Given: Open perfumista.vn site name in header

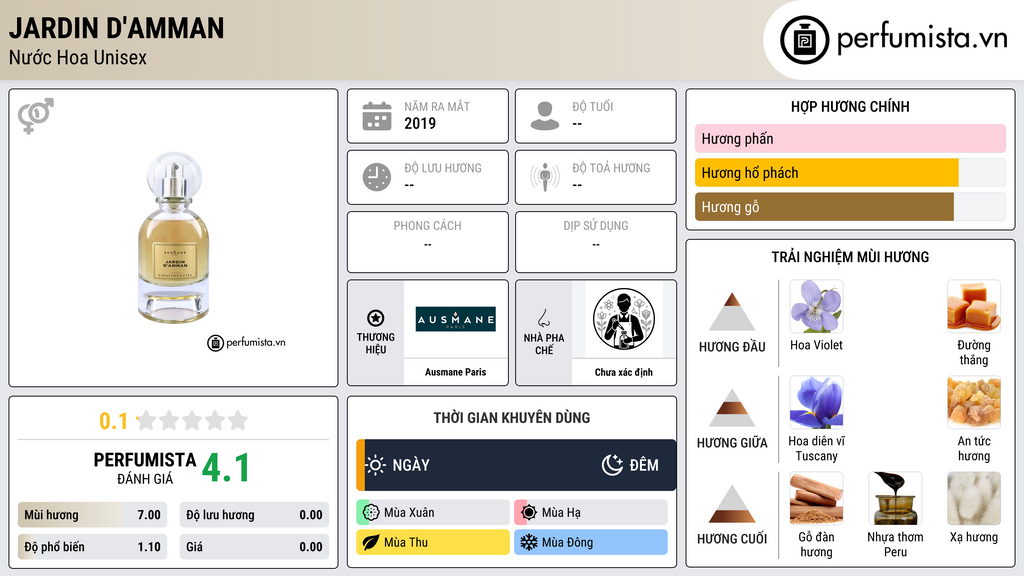Looking at the screenshot, I should 922,38.
